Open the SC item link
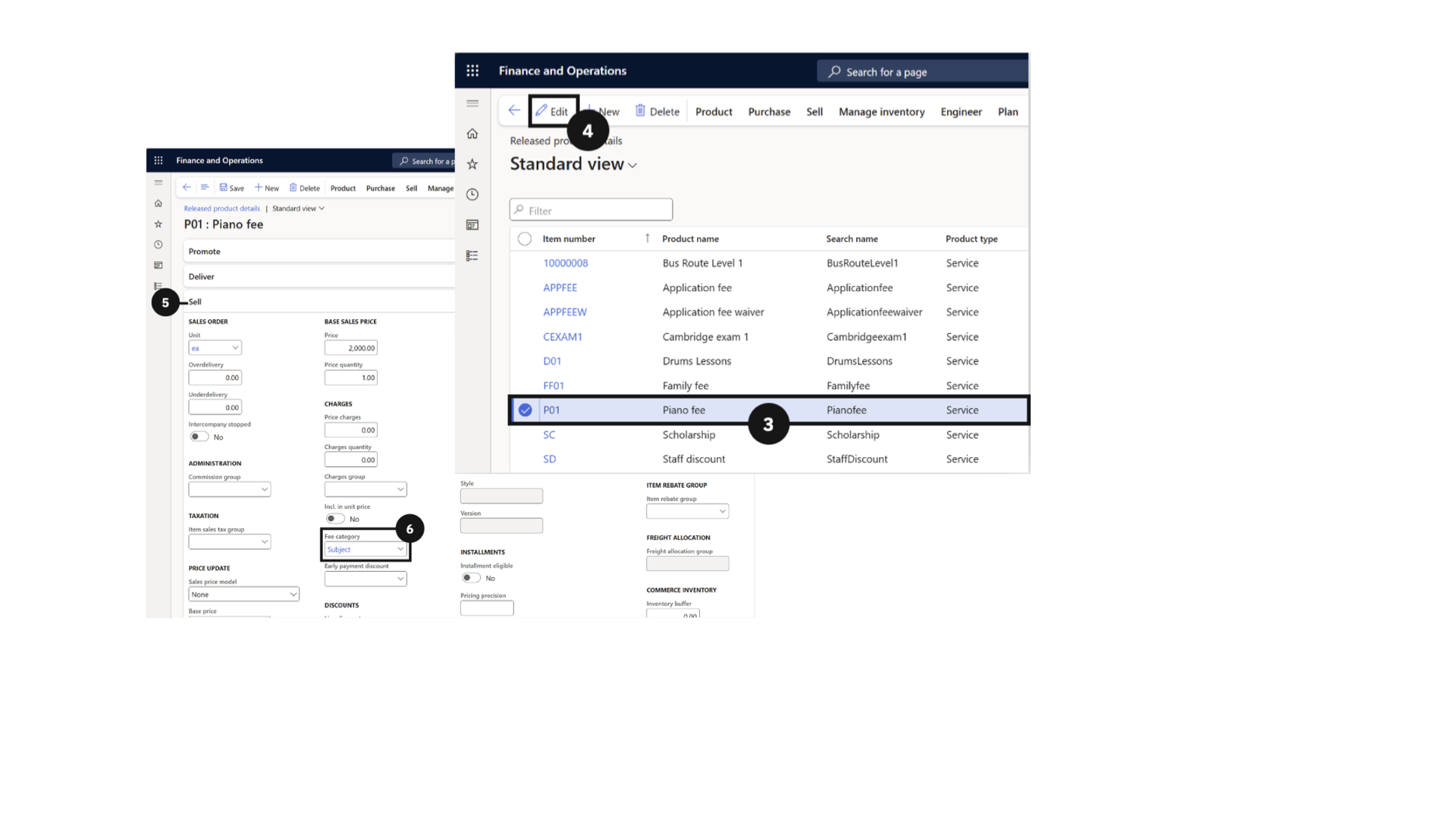This screenshot has width=1456, height=819. click(x=549, y=435)
